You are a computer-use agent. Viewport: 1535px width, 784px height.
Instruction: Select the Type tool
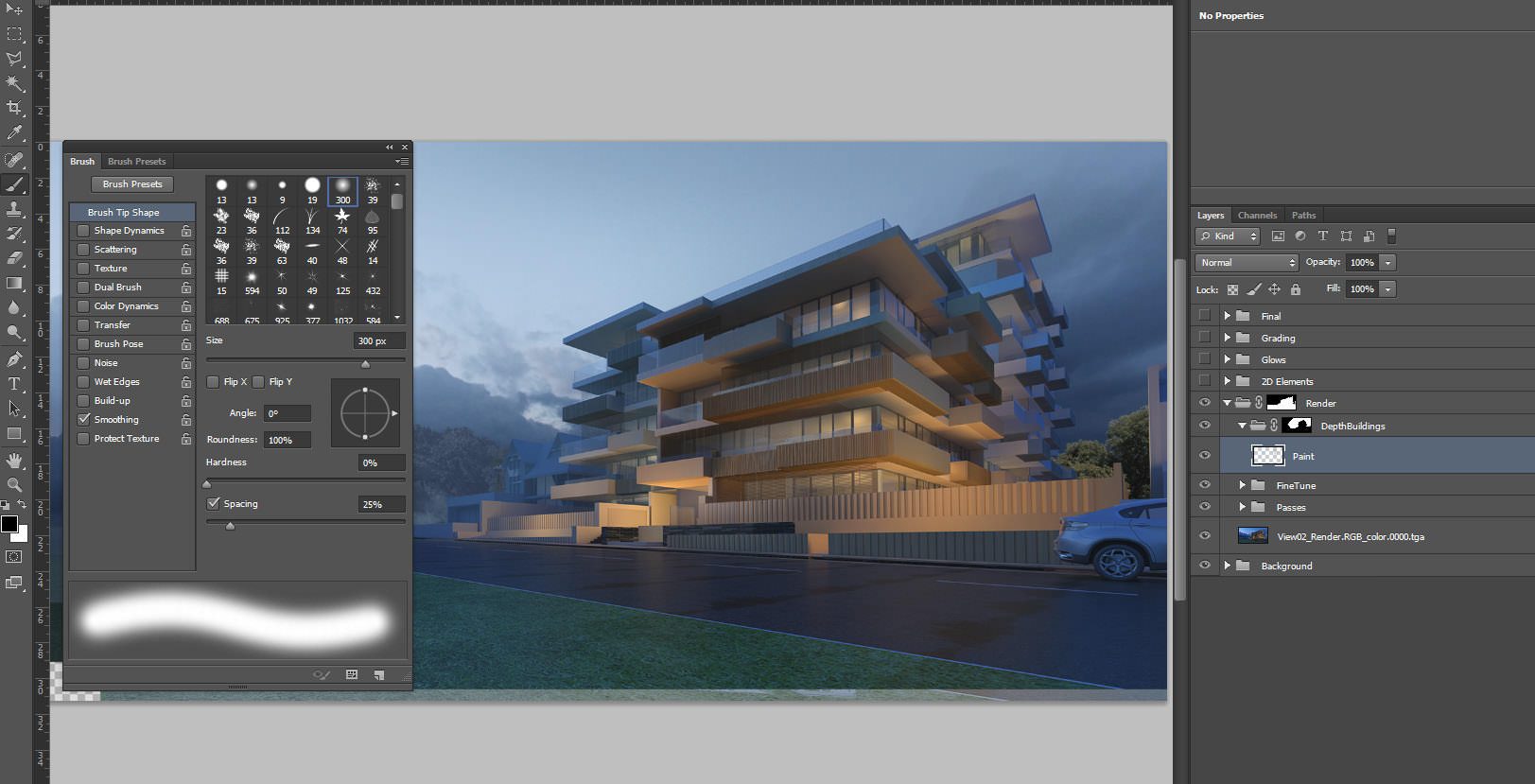pos(14,384)
